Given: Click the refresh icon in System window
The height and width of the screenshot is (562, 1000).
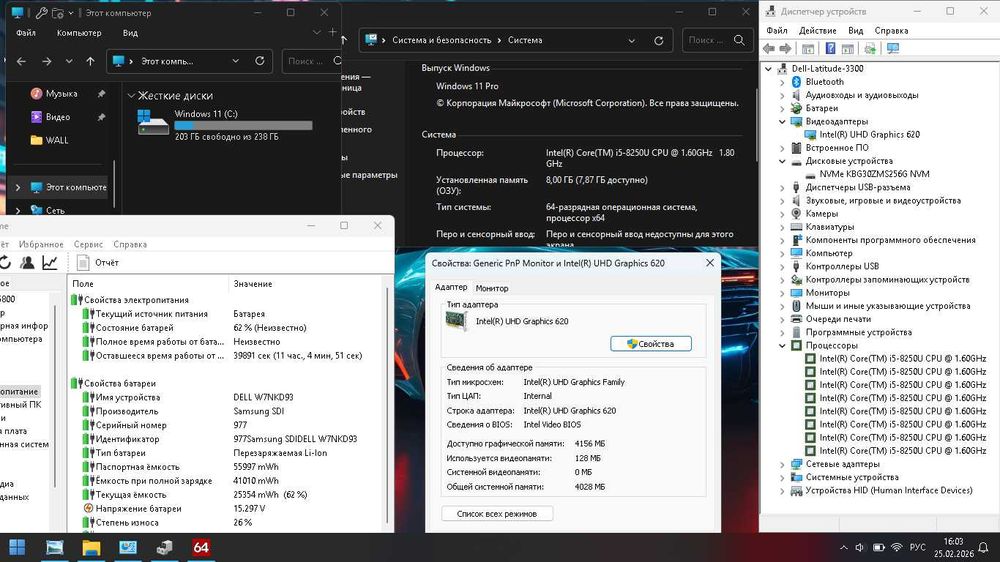Looking at the screenshot, I should tap(659, 40).
